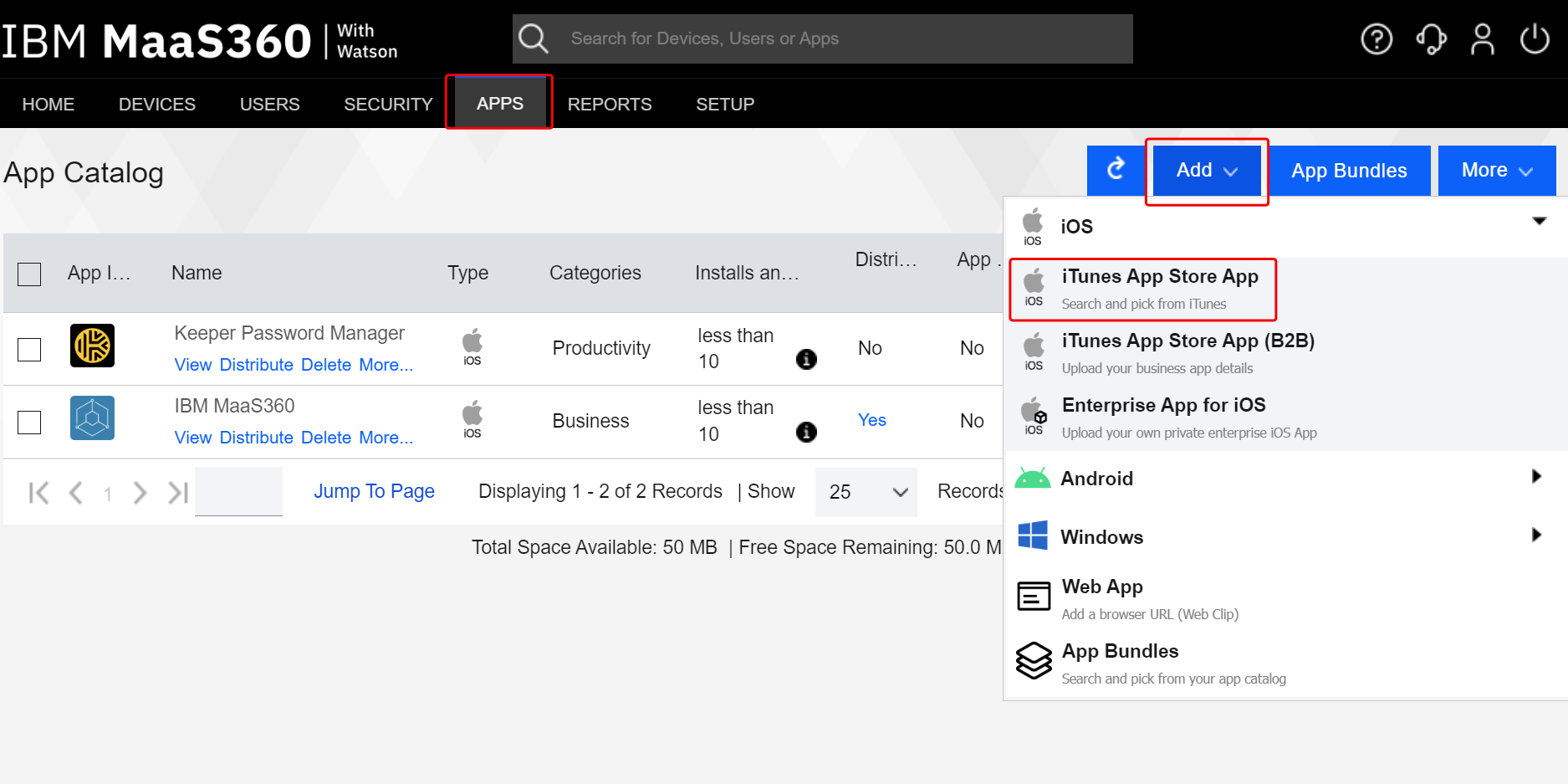Open the records-per-page dropdown showing 25
Screen dimensions: 1568x784
(x=866, y=492)
